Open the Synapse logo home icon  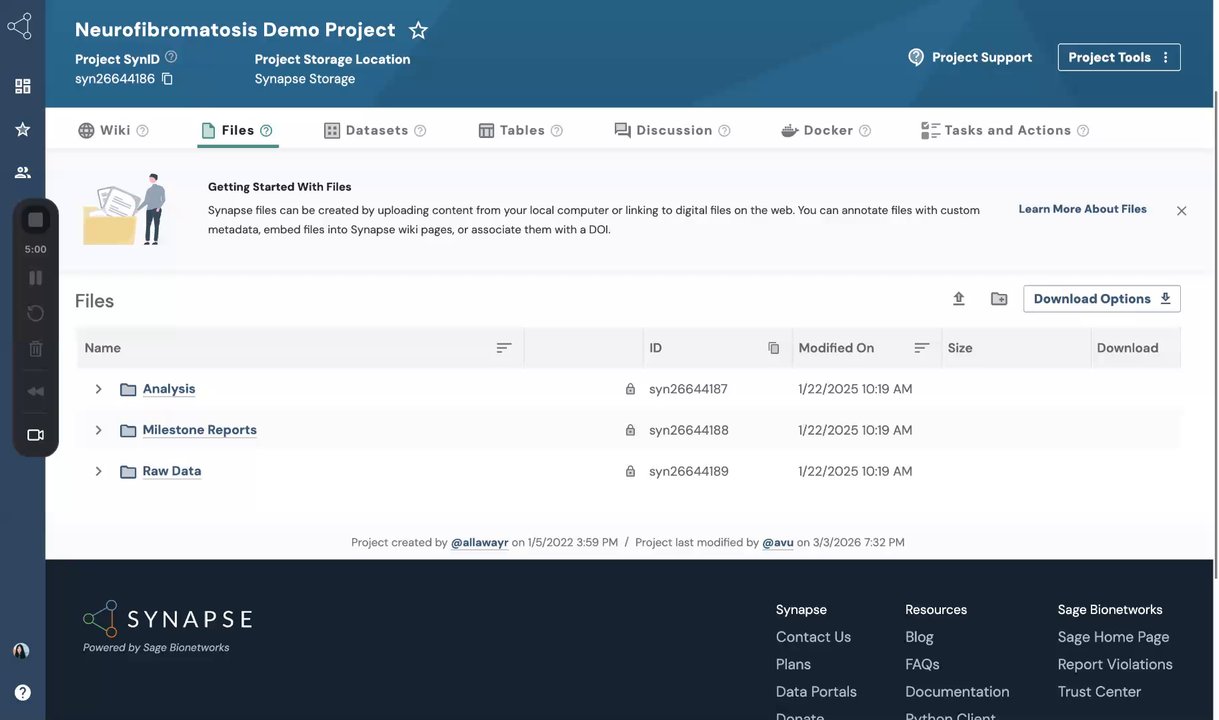(20, 27)
